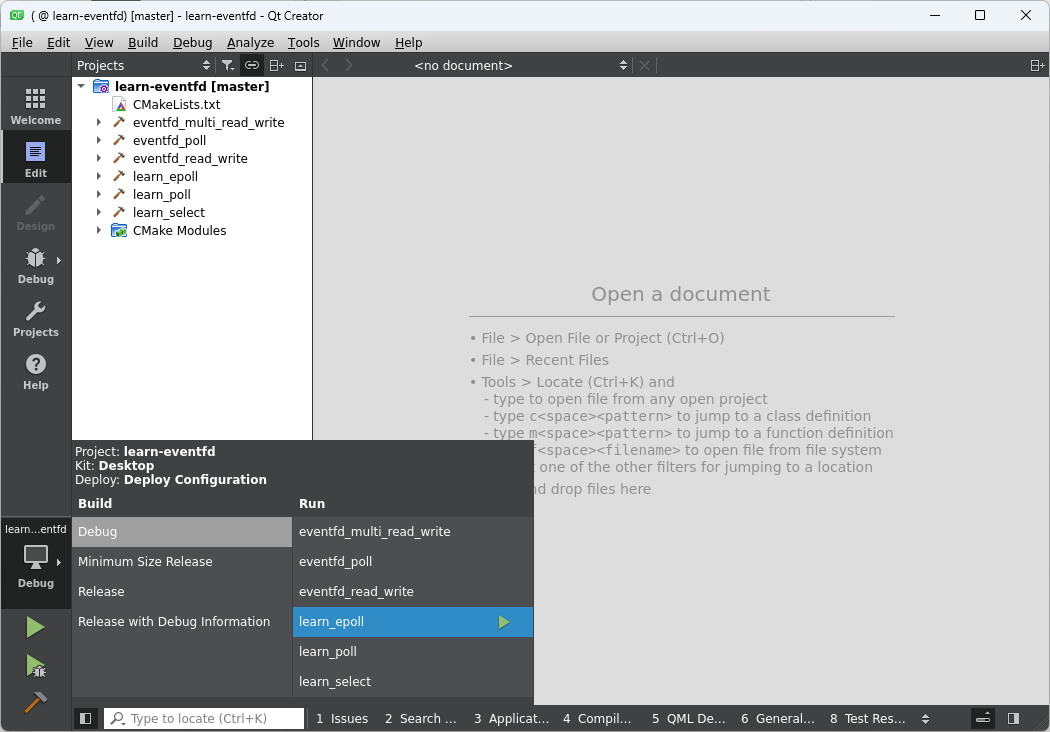Open Projects mode wrench icon
Image resolution: width=1050 pixels, height=732 pixels.
coord(35,311)
